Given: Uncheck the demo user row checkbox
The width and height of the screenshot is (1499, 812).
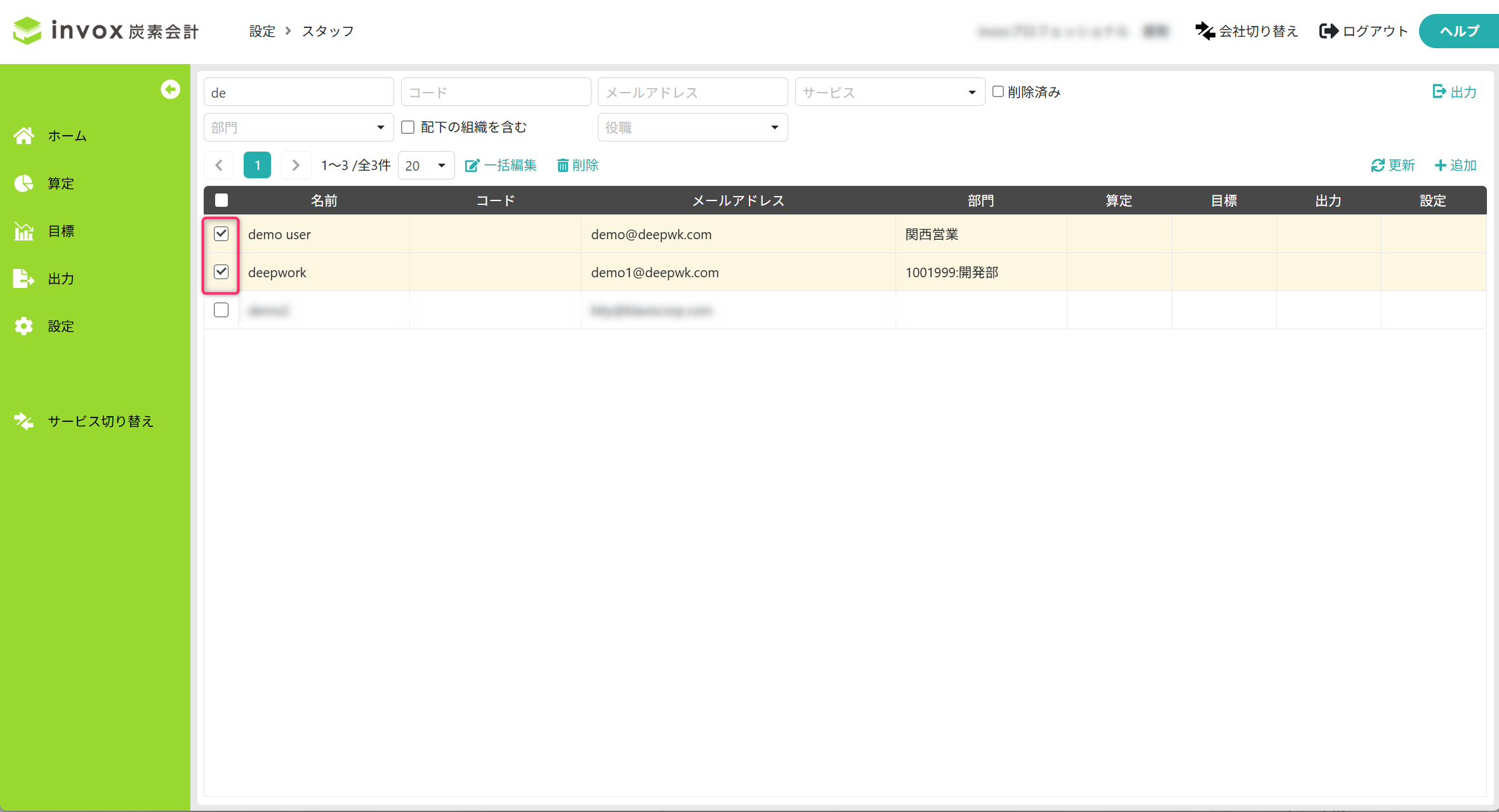Looking at the screenshot, I should pos(221,234).
